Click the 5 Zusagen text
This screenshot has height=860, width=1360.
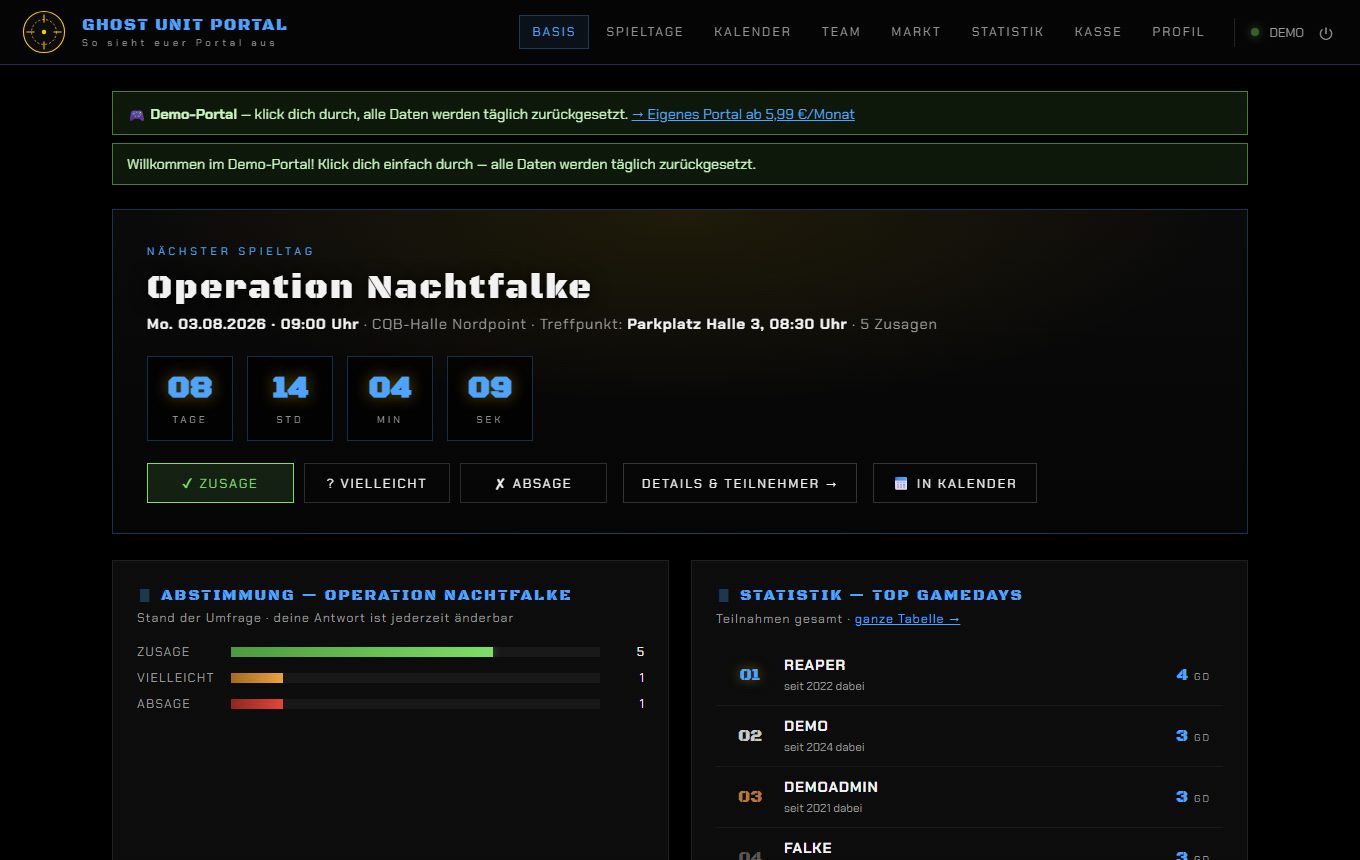899,324
